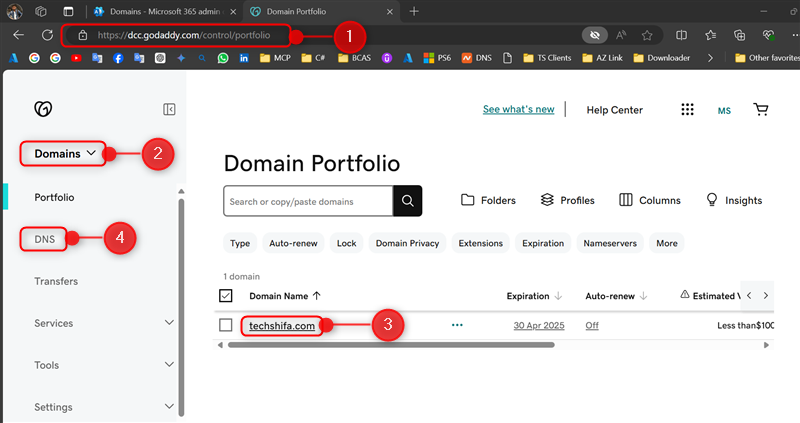The height and width of the screenshot is (423, 800).
Task: Toggle the select all domains checkbox
Action: (x=226, y=295)
